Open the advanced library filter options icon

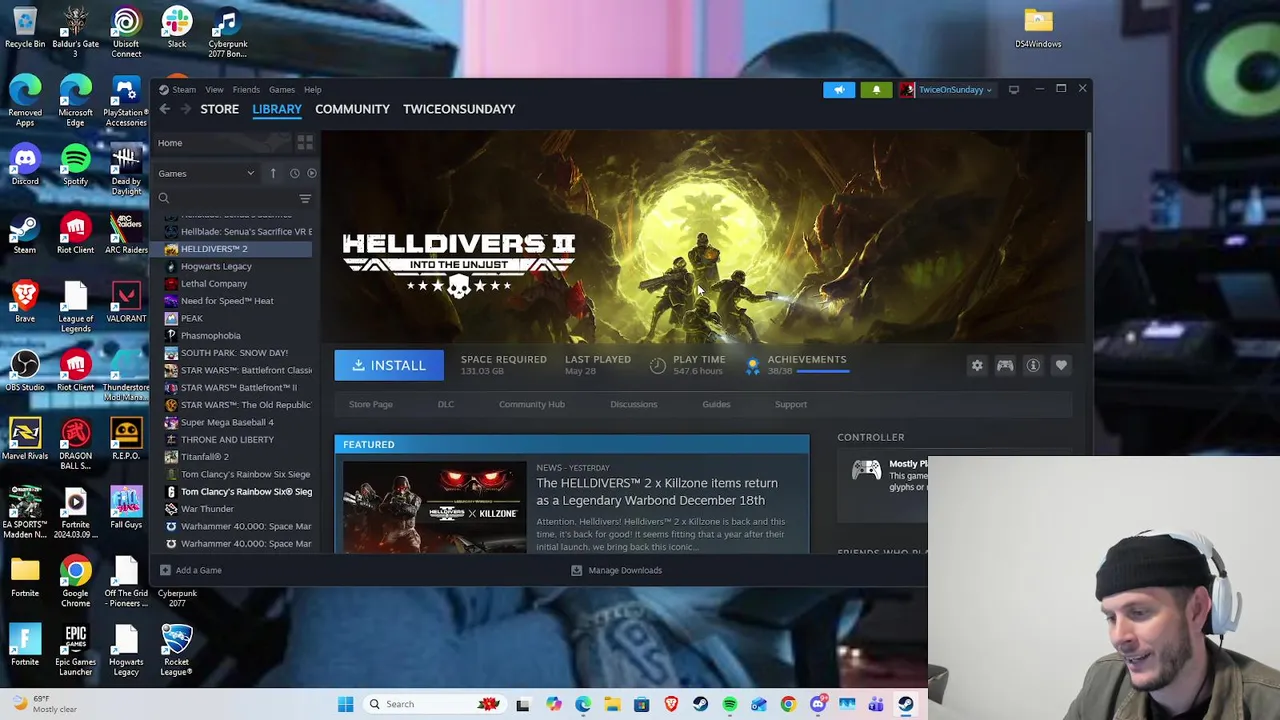click(x=305, y=198)
